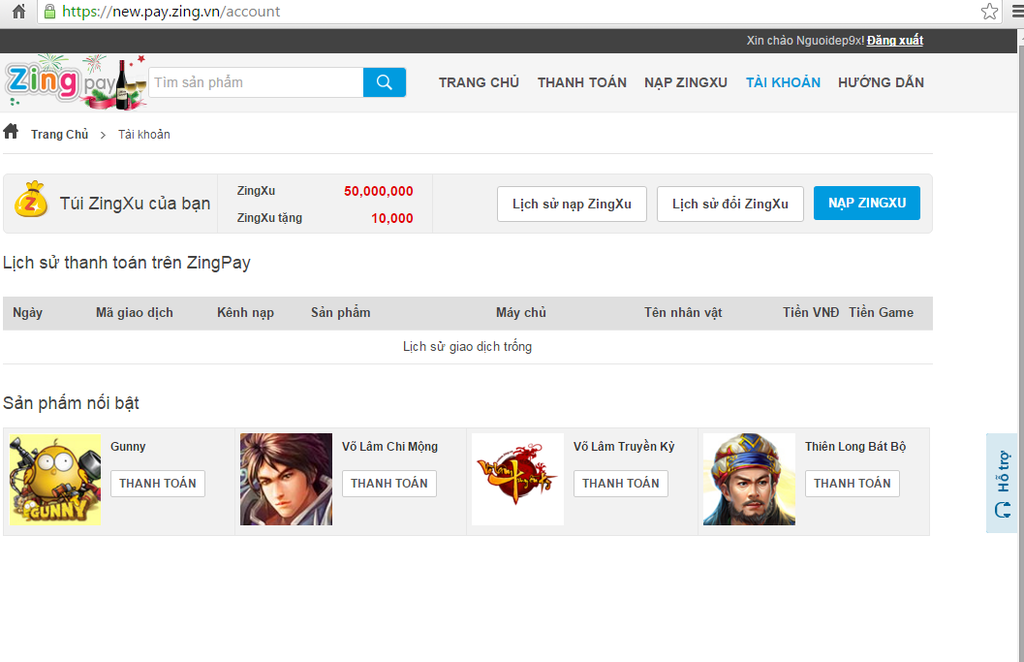
Task: Click the Lịch sử giao dịch trống message
Action: [468, 347]
